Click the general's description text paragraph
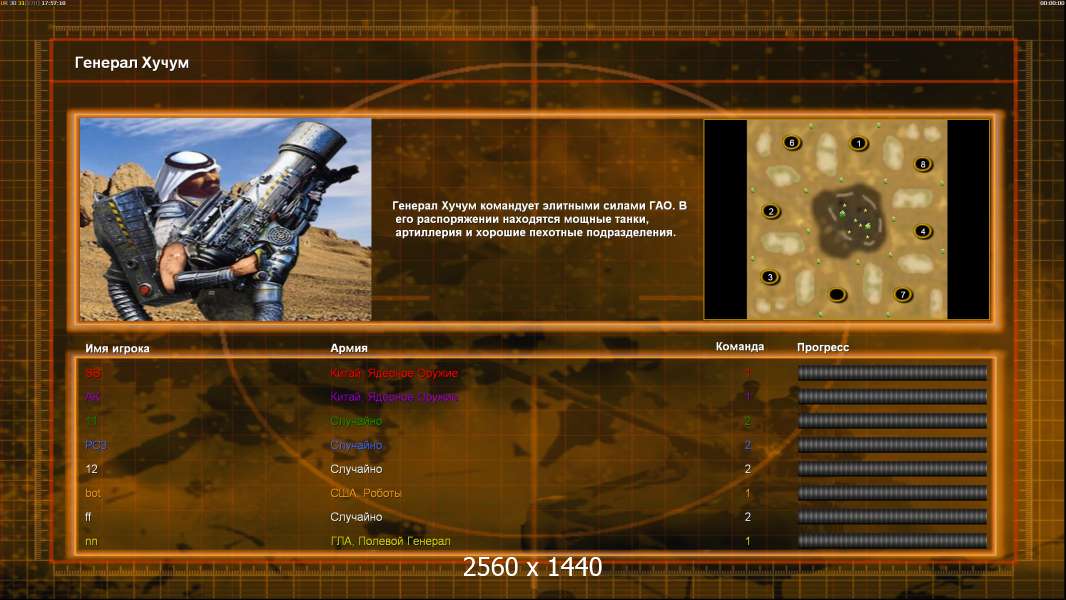 (538, 219)
